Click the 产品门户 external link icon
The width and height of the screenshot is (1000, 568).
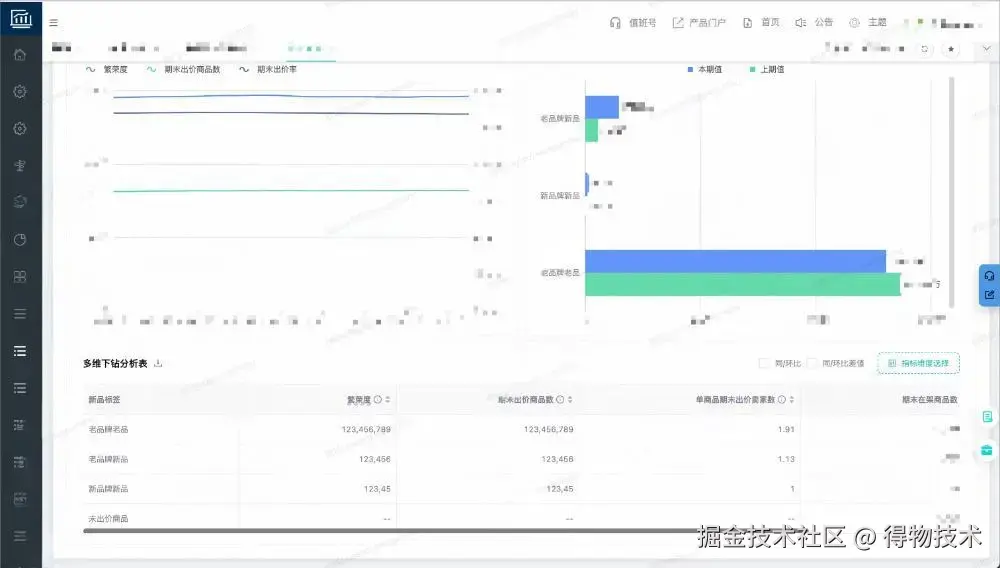pyautogui.click(x=677, y=22)
